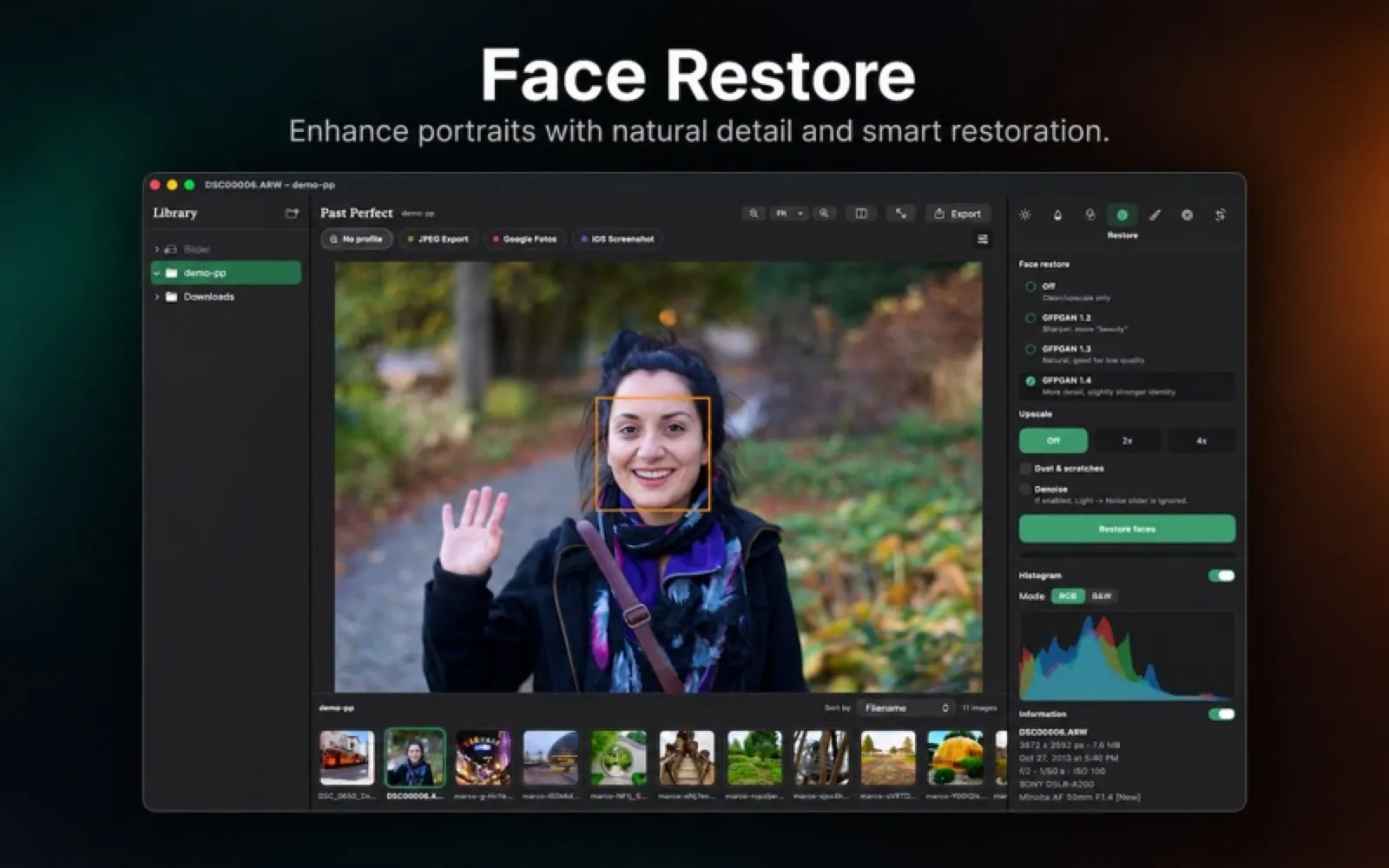The image size is (1389, 868).
Task: Zoom out with the minus magnifier
Action: click(x=754, y=214)
